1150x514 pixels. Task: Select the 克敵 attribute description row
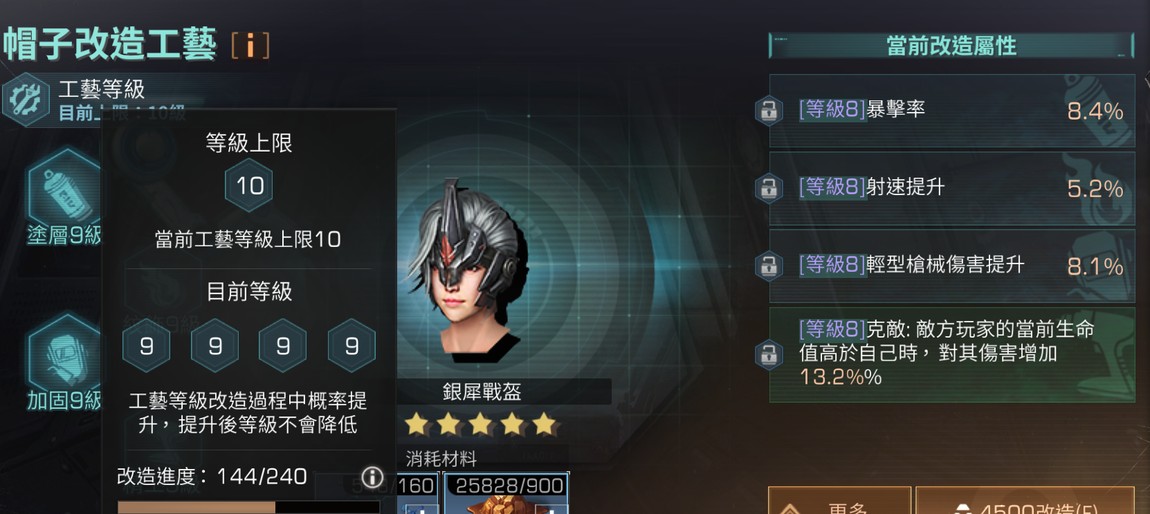tap(952, 354)
